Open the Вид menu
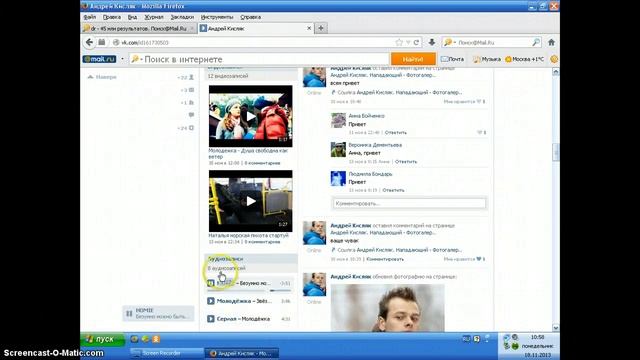 click(x=132, y=17)
